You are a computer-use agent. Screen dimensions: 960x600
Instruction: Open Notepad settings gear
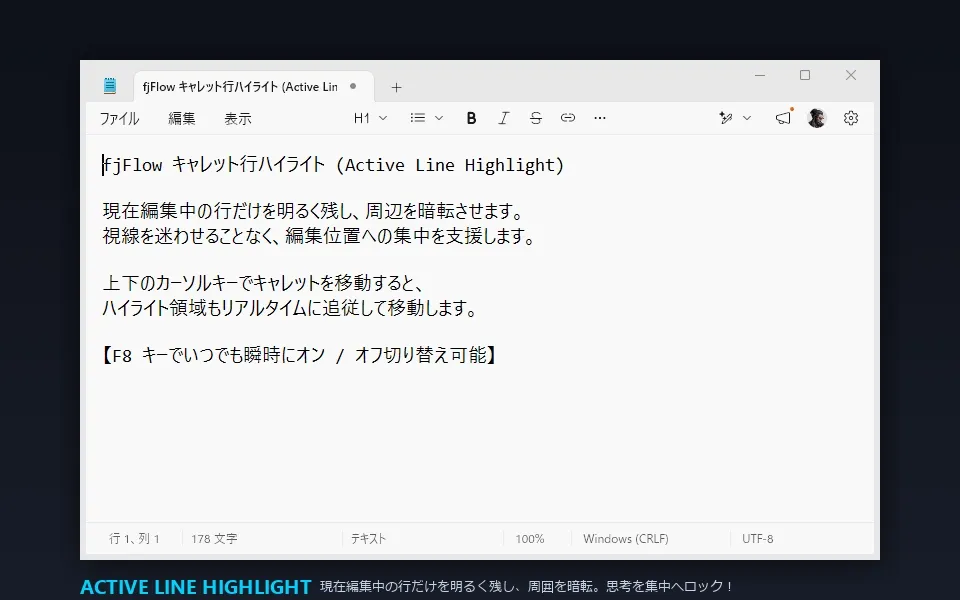point(851,118)
